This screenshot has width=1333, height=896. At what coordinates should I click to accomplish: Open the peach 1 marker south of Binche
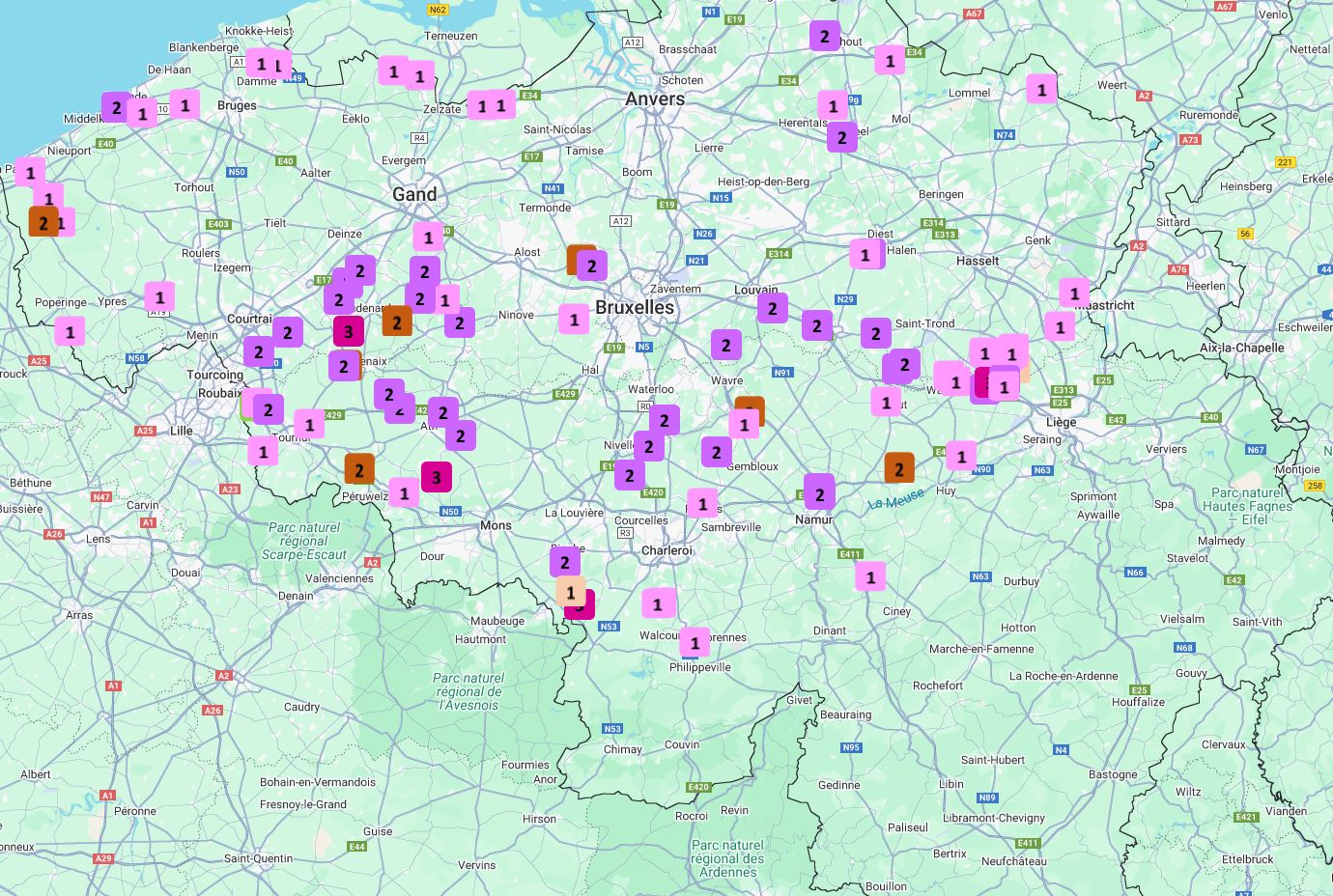pyautogui.click(x=571, y=591)
